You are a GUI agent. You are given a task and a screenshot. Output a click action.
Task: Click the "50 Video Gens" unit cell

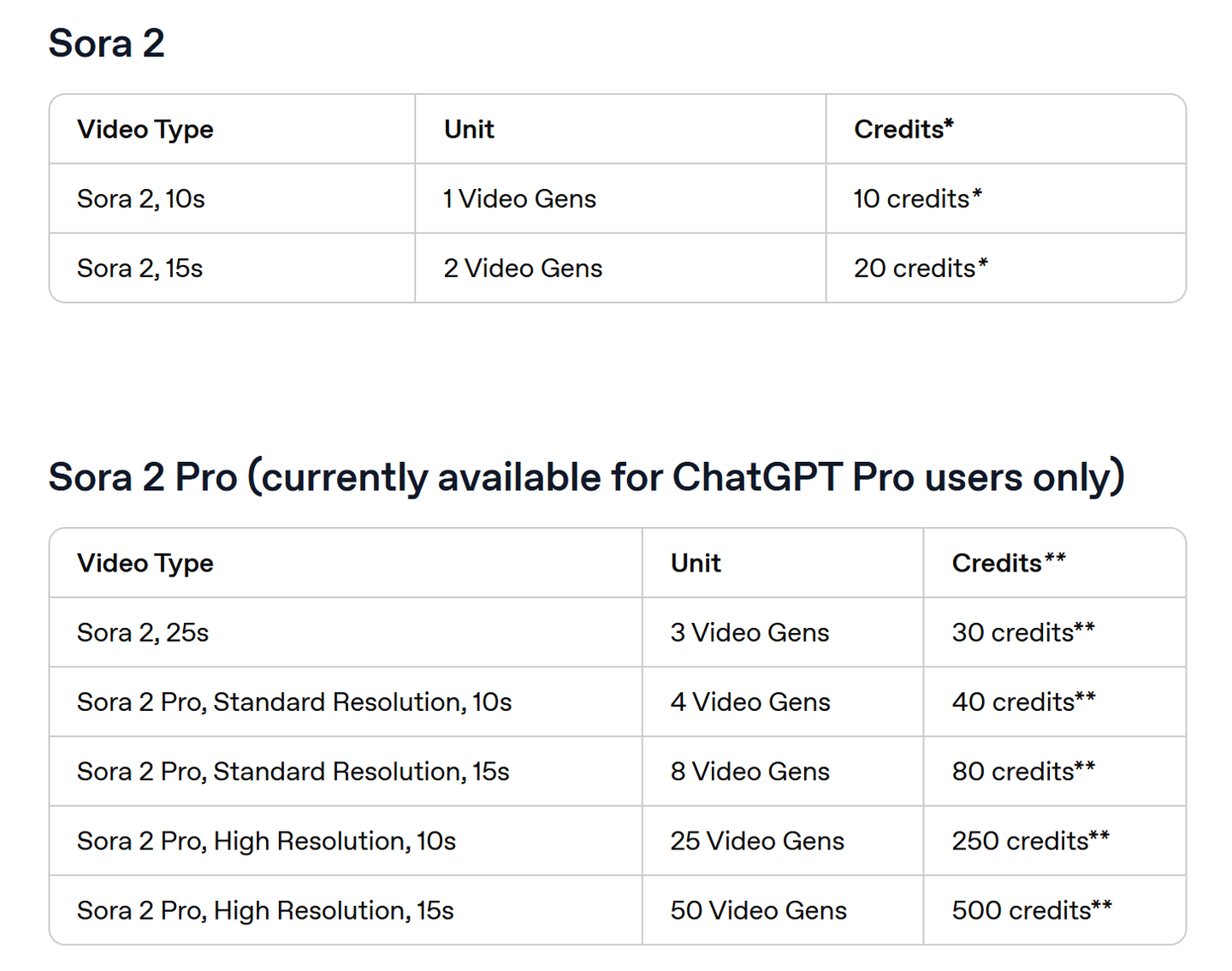click(x=759, y=910)
